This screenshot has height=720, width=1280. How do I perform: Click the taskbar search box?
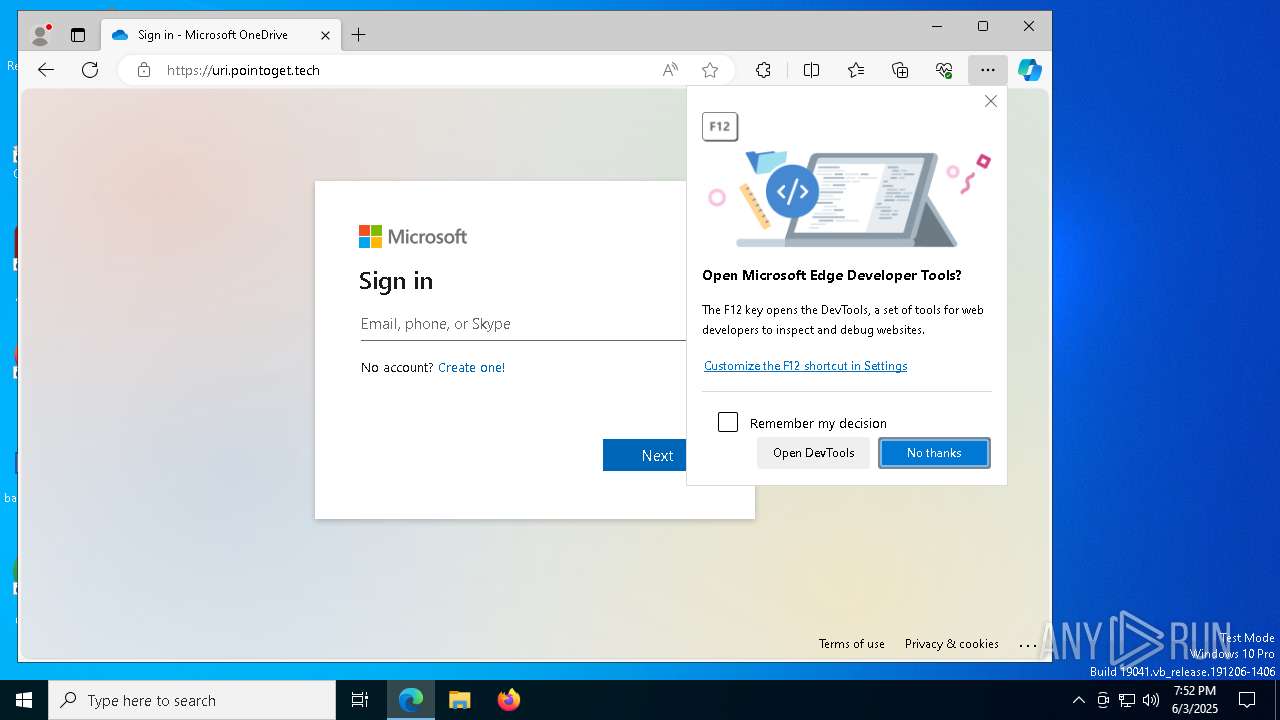[192, 700]
